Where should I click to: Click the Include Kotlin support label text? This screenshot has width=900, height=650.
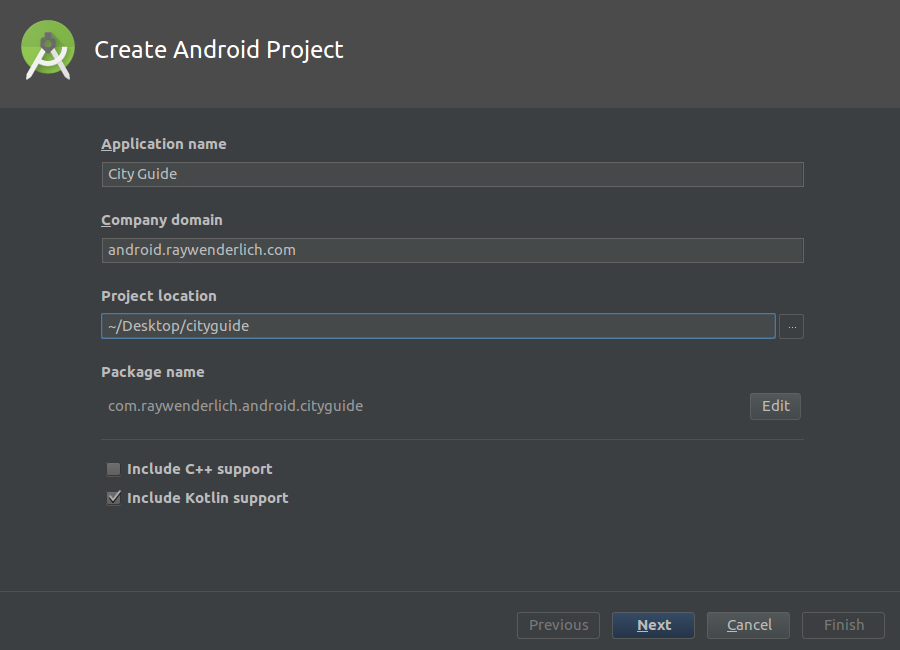[x=208, y=498]
